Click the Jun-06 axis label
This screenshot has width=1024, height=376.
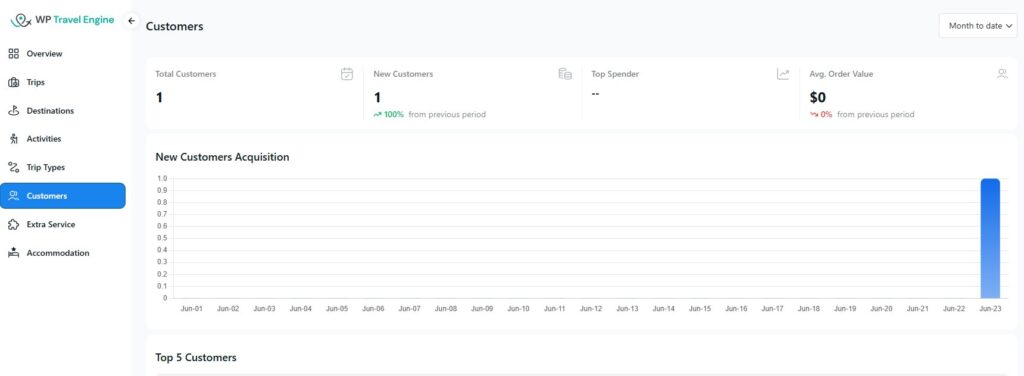pos(373,309)
